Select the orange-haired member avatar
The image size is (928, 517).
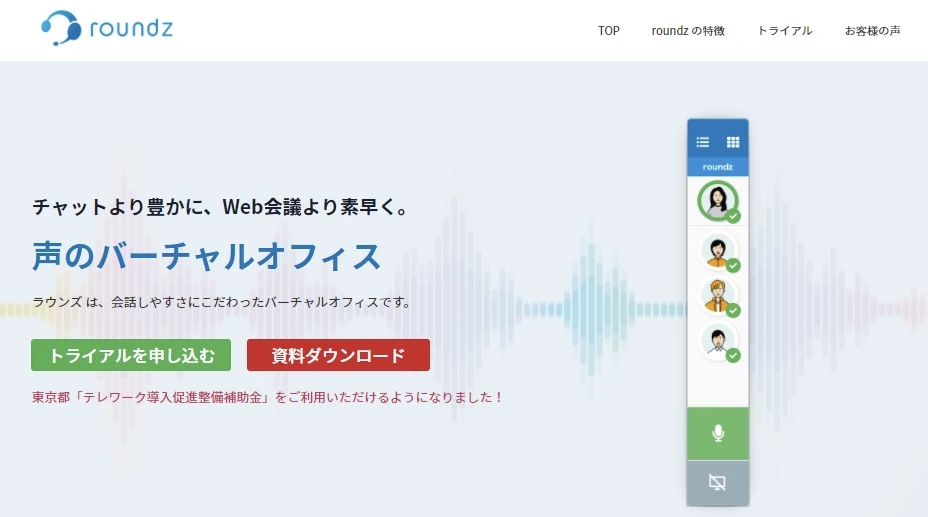click(x=716, y=295)
